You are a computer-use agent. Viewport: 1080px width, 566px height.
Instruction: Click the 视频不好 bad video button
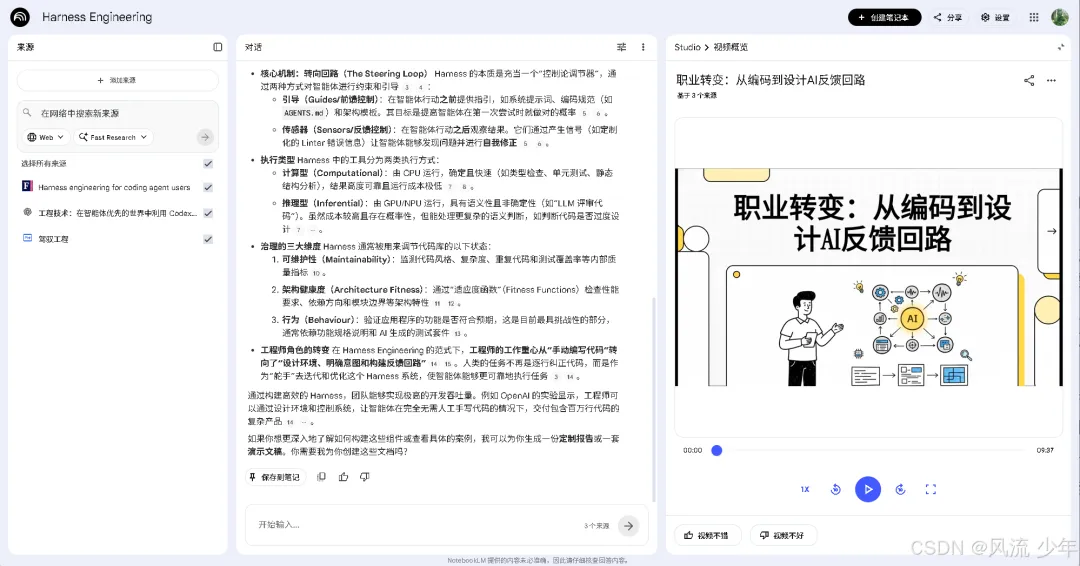(x=782, y=535)
